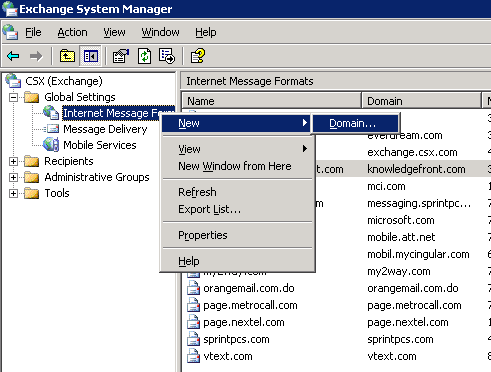The height and width of the screenshot is (372, 491).
Task: Click the sprintpcs.com domain cell
Action: pos(400,339)
